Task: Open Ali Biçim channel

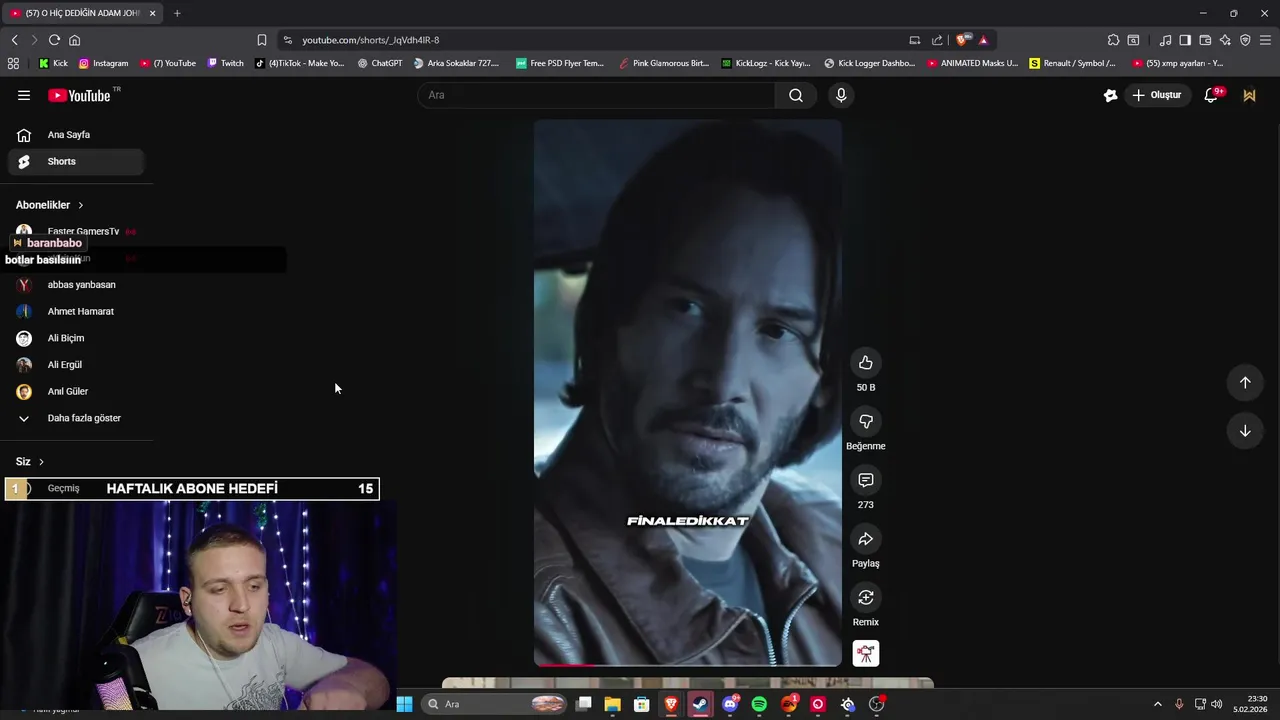Action: [76, 338]
